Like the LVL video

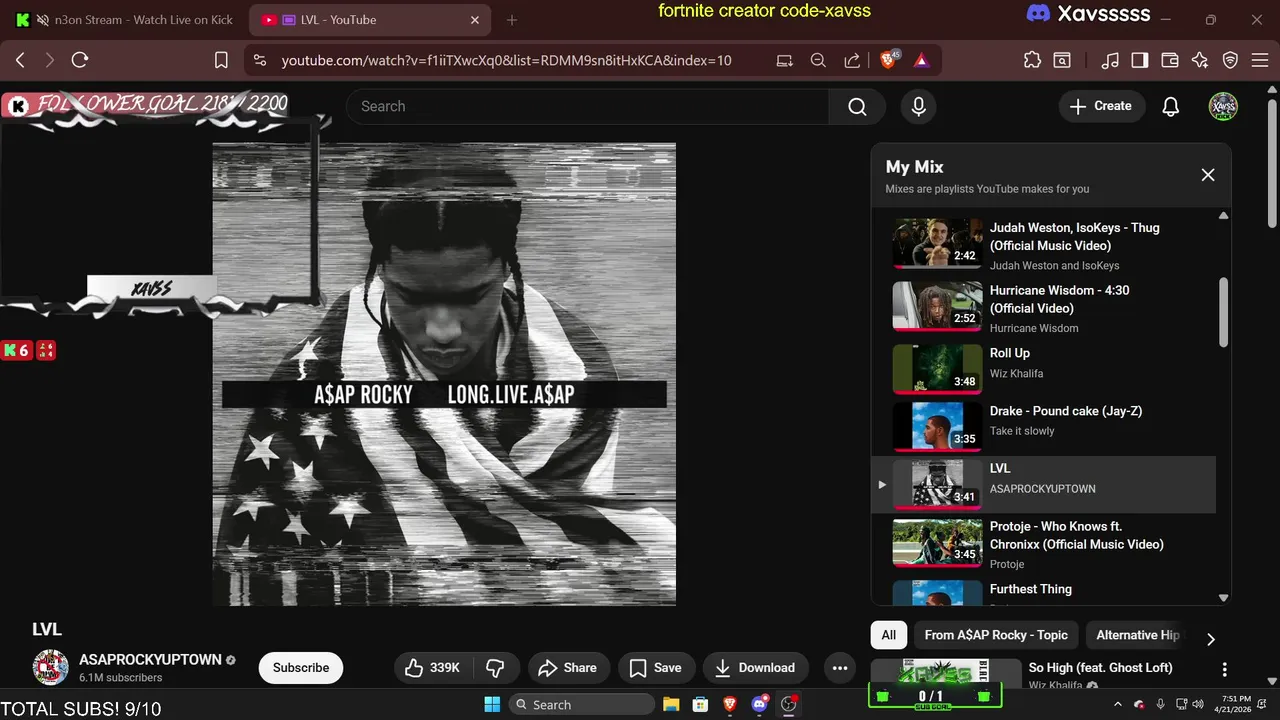[x=434, y=668]
